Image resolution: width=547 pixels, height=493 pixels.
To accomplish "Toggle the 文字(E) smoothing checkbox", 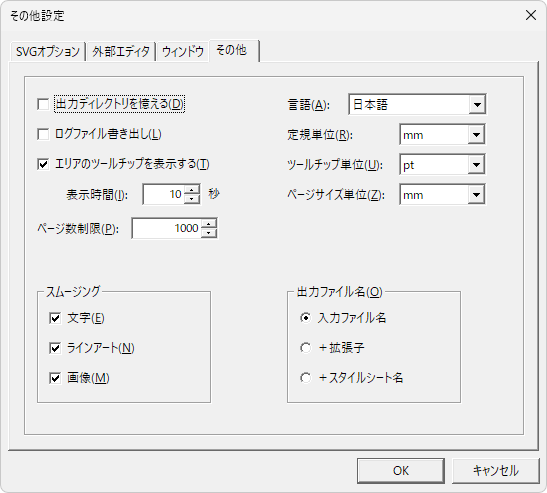I will (x=55, y=318).
